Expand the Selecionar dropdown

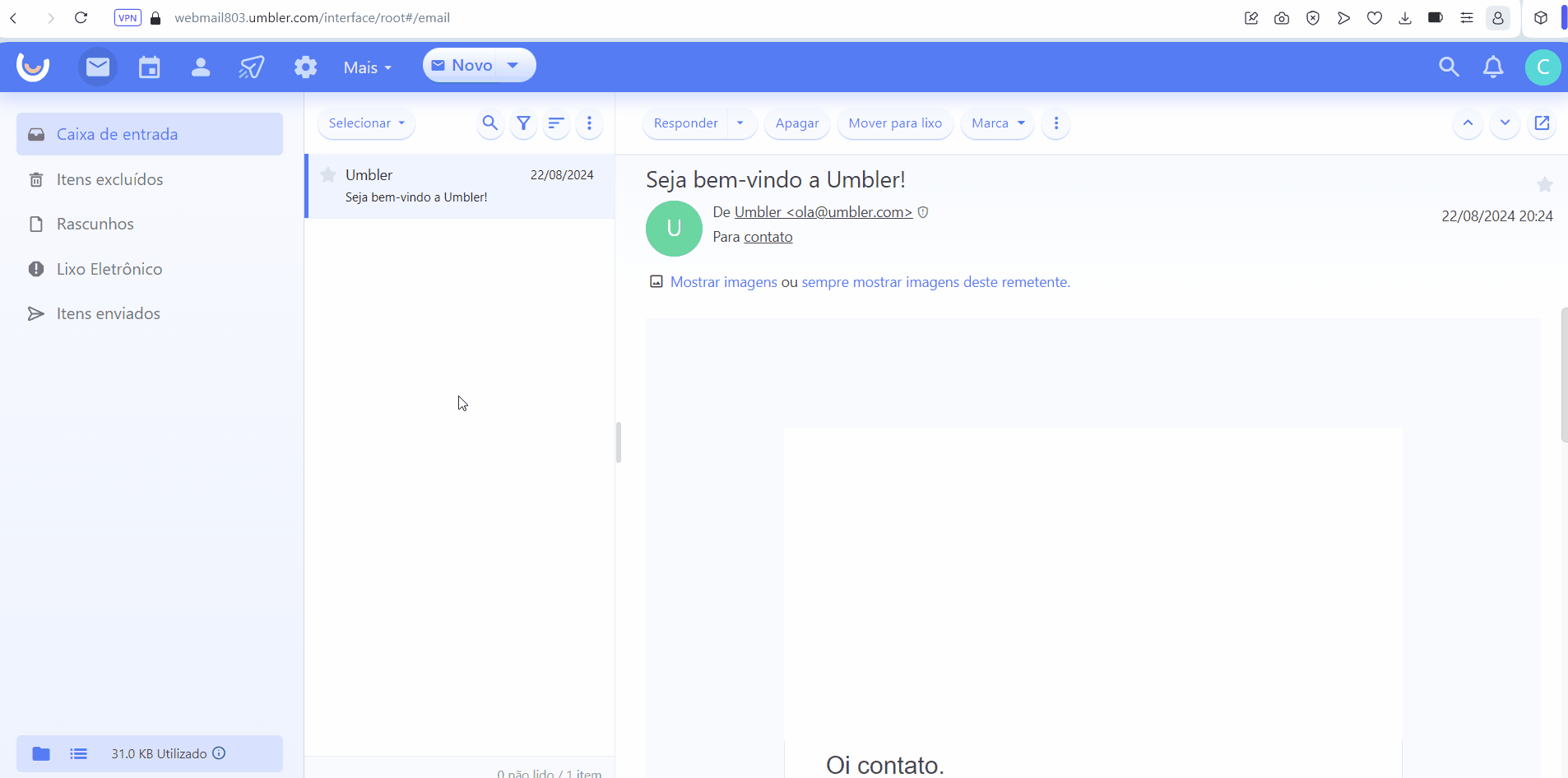[x=366, y=123]
